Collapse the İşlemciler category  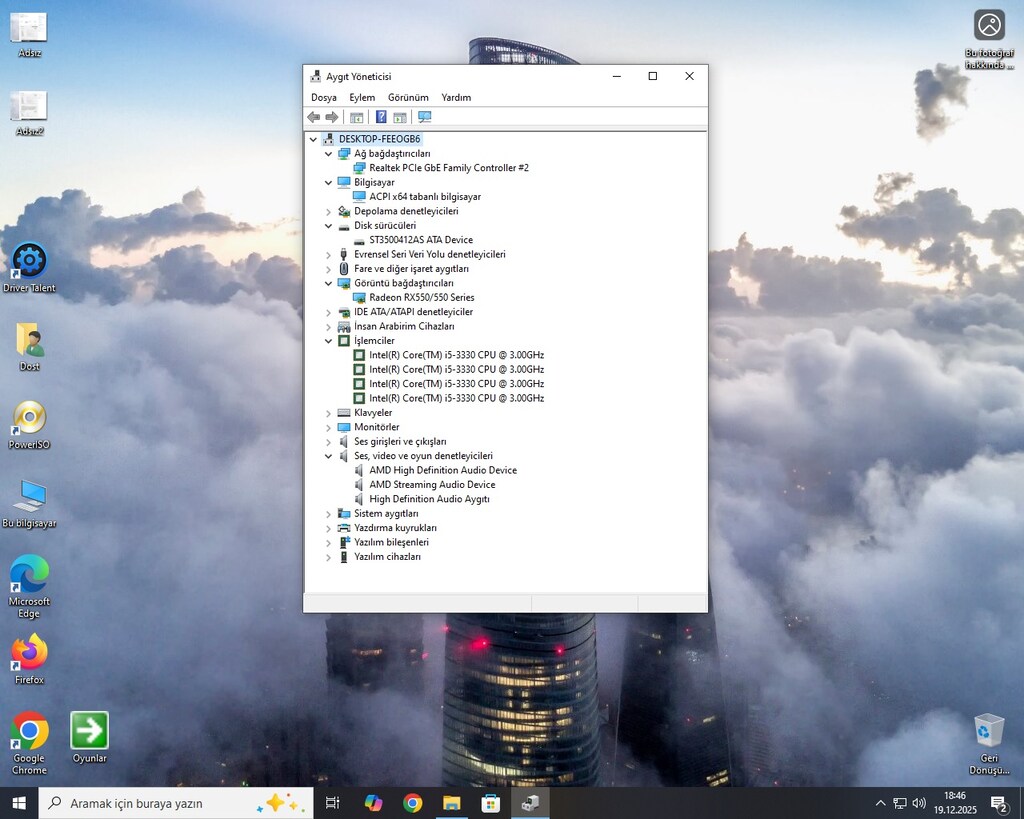point(328,340)
